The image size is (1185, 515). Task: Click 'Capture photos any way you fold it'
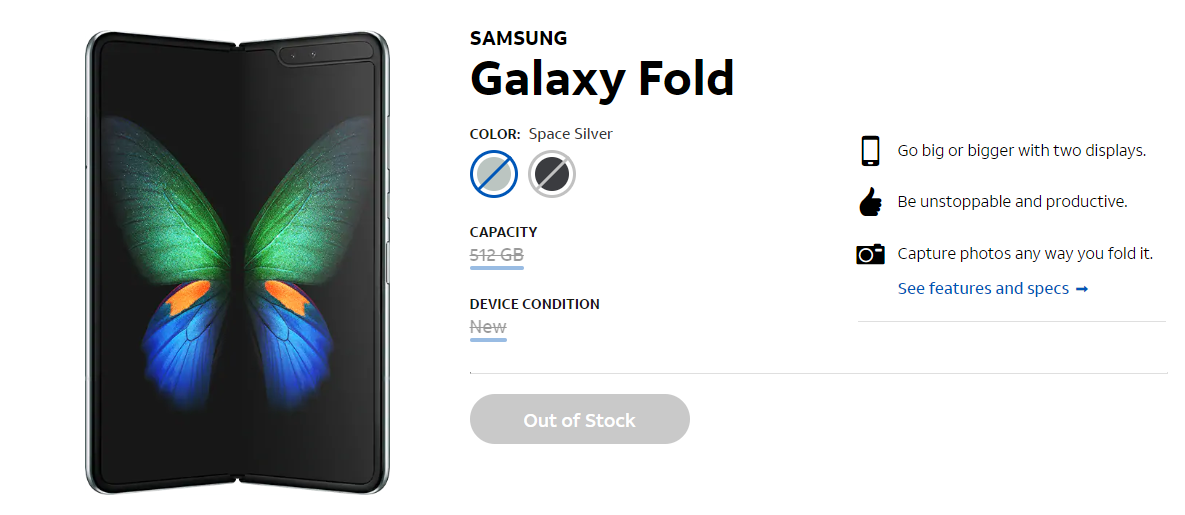click(x=1025, y=254)
